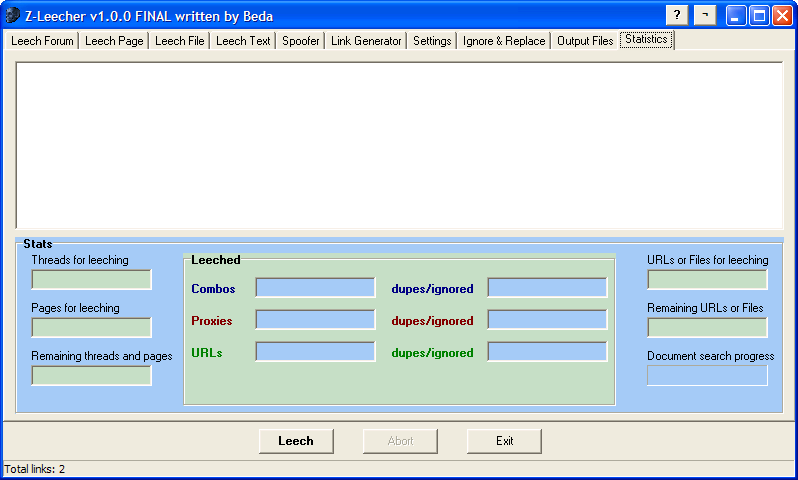Viewport: 798px width, 480px height.
Task: Start leeching with the Leech button
Action: [x=296, y=441]
